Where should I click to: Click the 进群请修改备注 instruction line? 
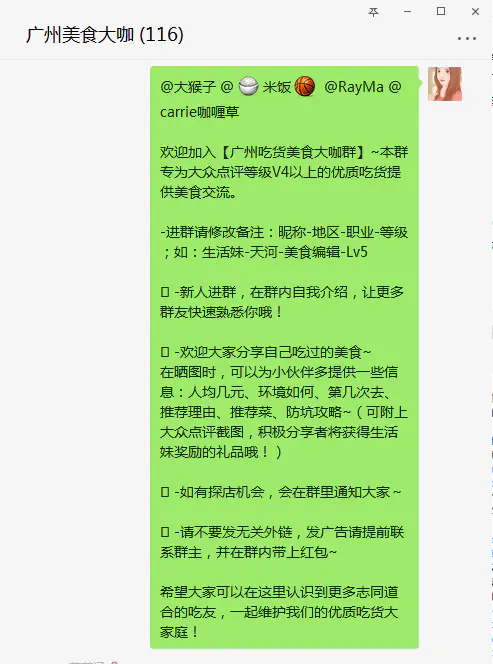[283, 242]
